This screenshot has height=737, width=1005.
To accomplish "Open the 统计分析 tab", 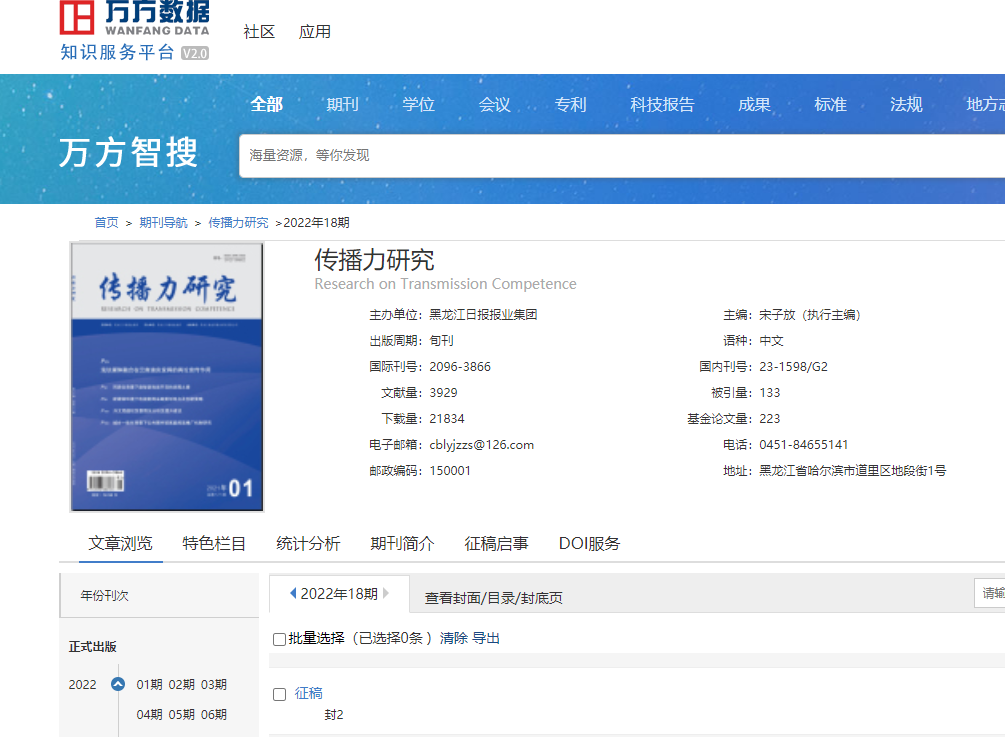I will [x=308, y=544].
